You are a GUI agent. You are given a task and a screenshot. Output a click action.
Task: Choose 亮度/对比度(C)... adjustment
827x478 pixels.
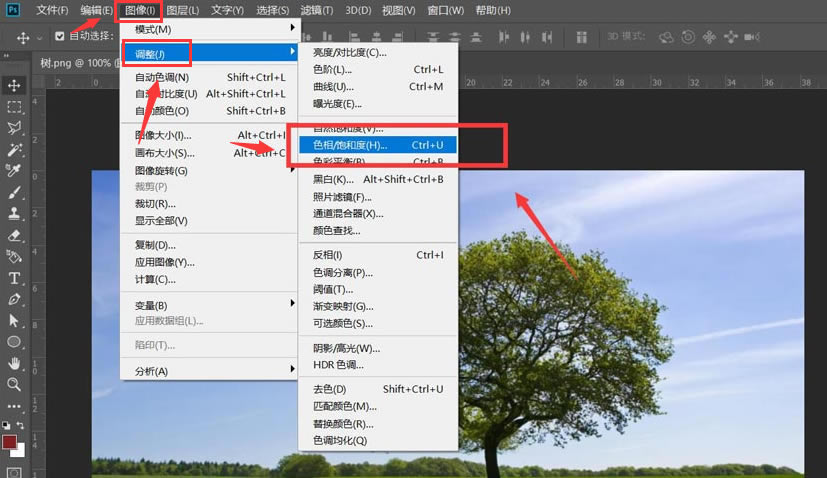pyautogui.click(x=378, y=52)
